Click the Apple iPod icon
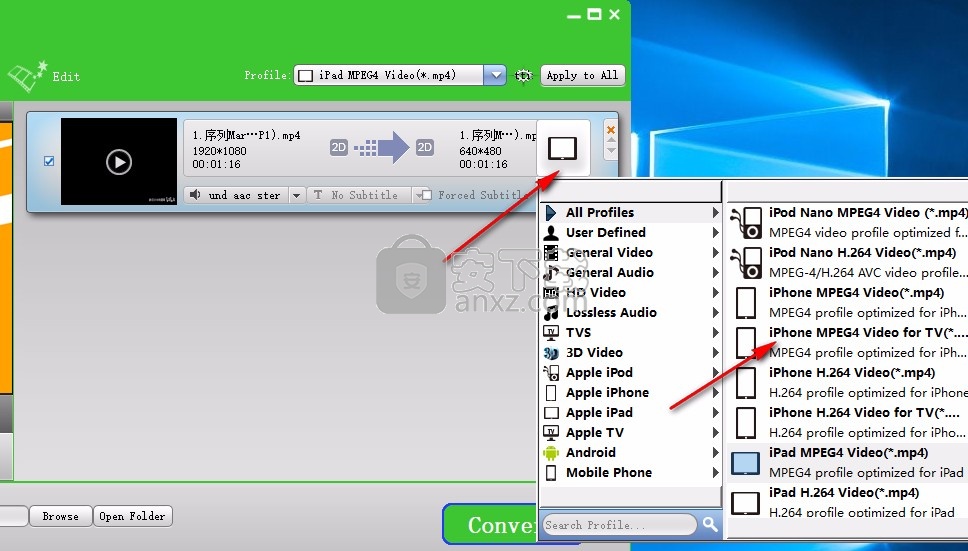The image size is (968, 551). point(551,373)
